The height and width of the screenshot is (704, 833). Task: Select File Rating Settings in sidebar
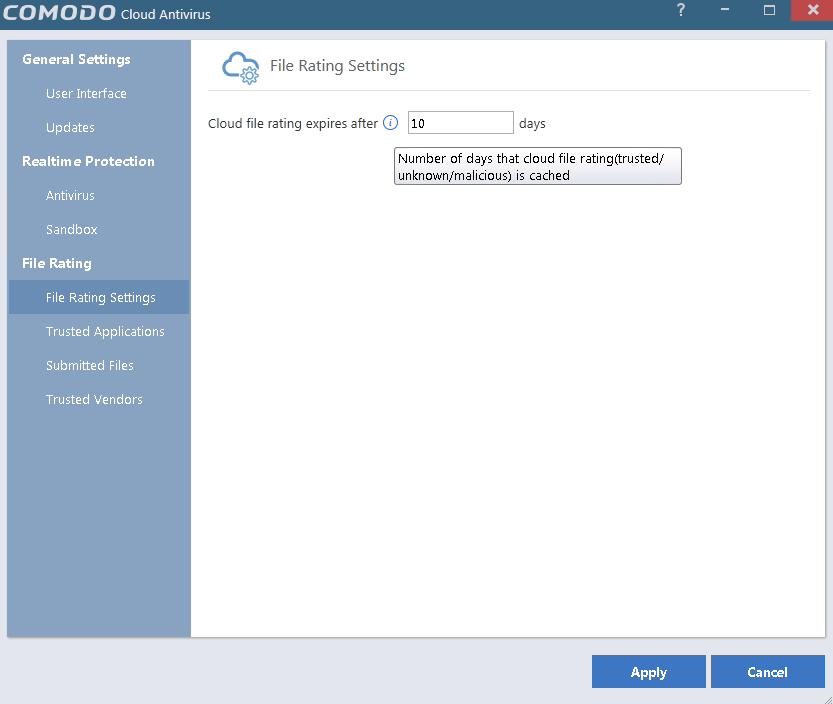click(99, 297)
